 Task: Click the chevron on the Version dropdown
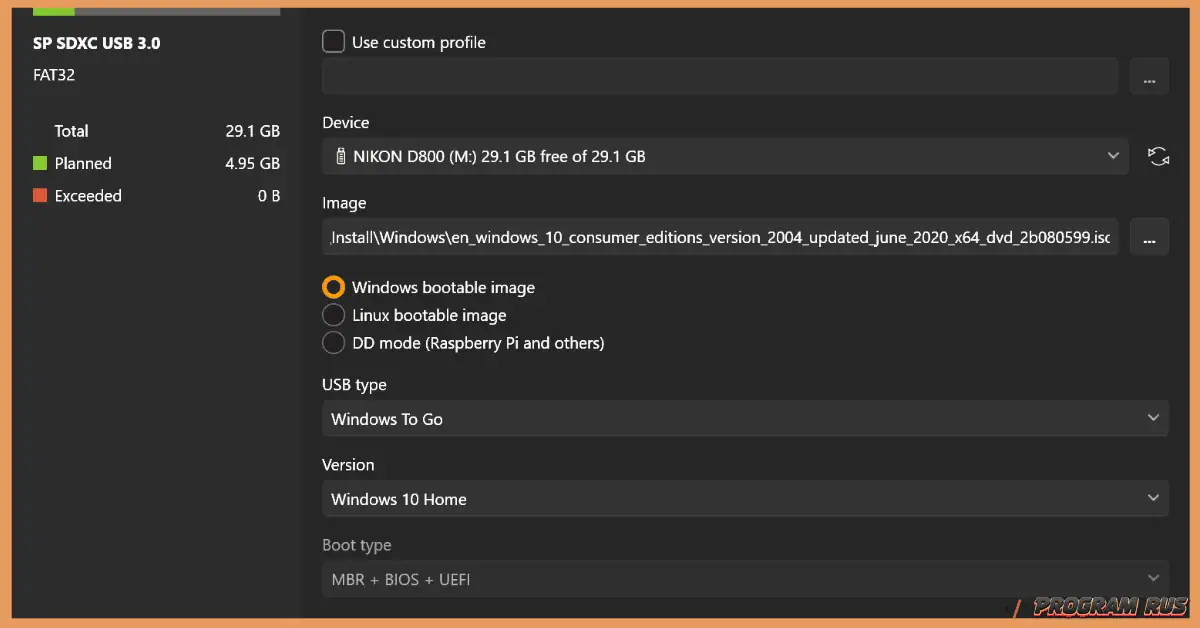click(x=1153, y=499)
